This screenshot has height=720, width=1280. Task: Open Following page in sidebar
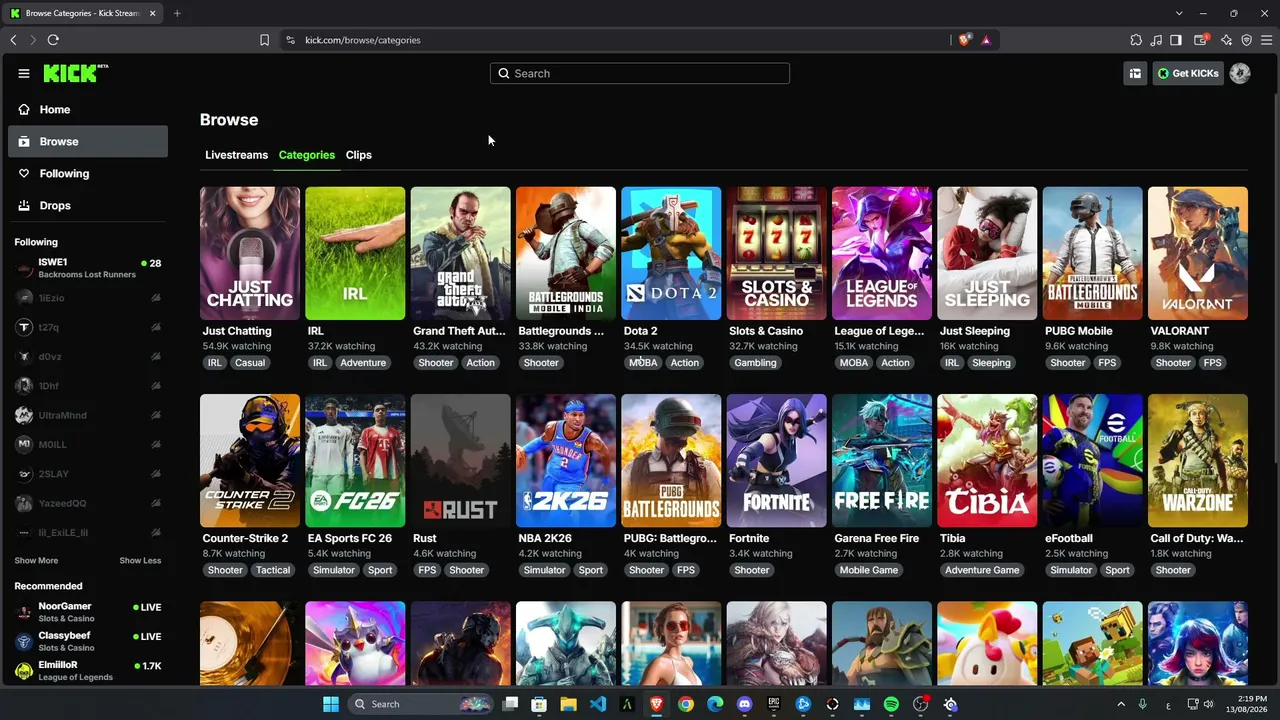tap(88, 174)
